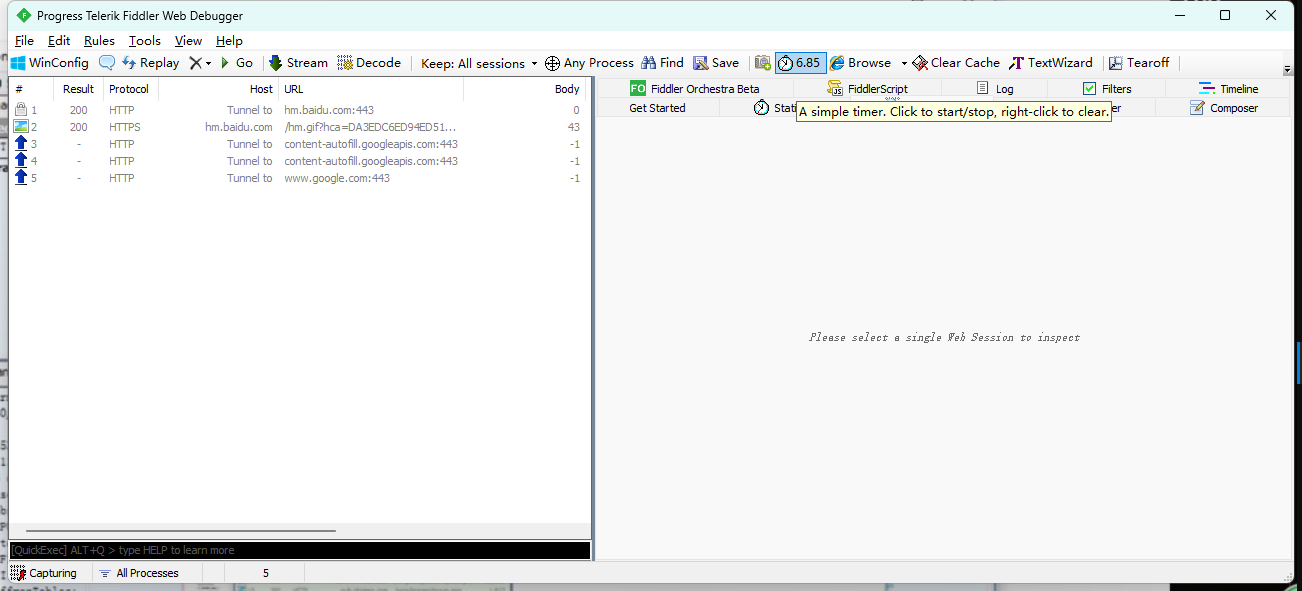The width and height of the screenshot is (1302, 591).
Task: Click the Any Process target picker
Action: tap(589, 63)
